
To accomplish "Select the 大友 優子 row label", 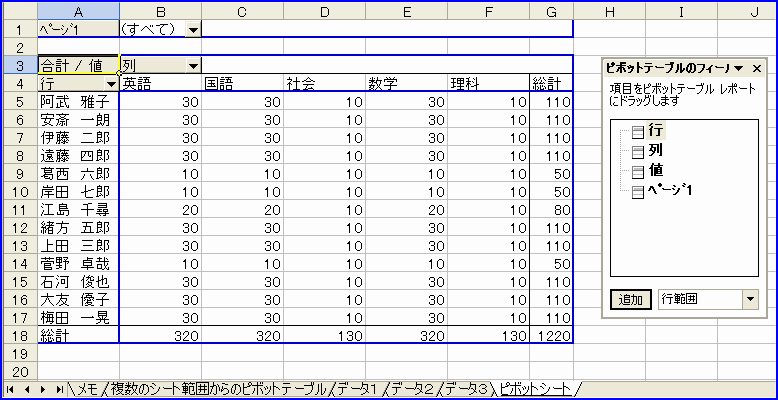I will pyautogui.click(x=78, y=300).
